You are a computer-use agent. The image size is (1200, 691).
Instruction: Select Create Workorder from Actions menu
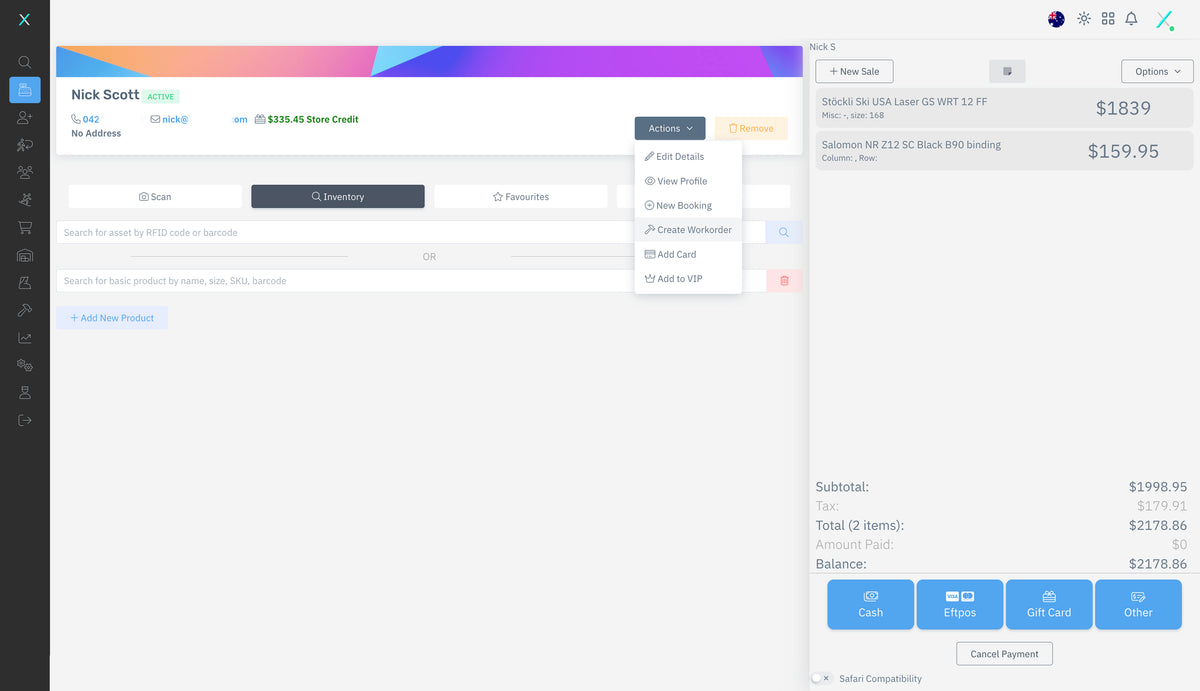pyautogui.click(x=688, y=230)
